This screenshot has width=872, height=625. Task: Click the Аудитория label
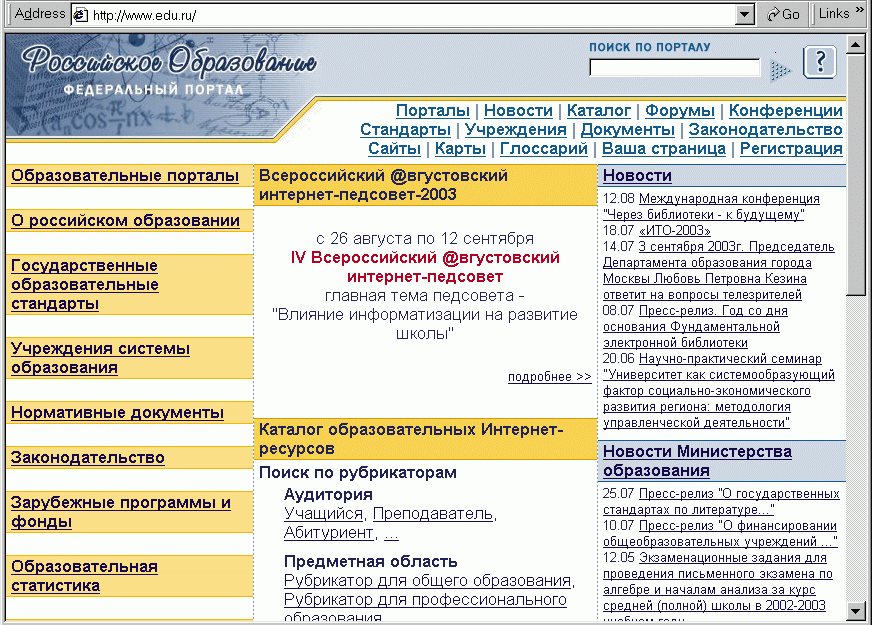328,494
